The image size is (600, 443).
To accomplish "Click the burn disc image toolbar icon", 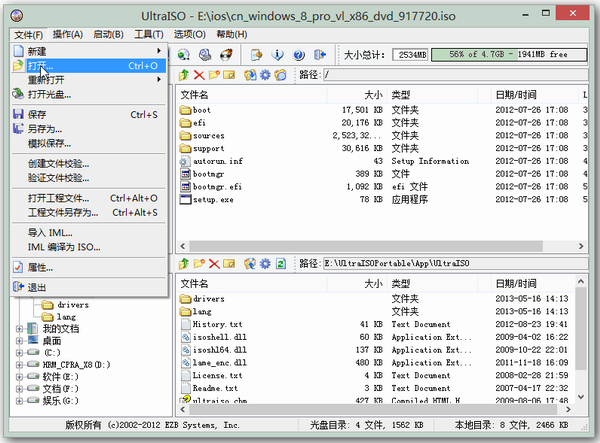I will [226, 55].
